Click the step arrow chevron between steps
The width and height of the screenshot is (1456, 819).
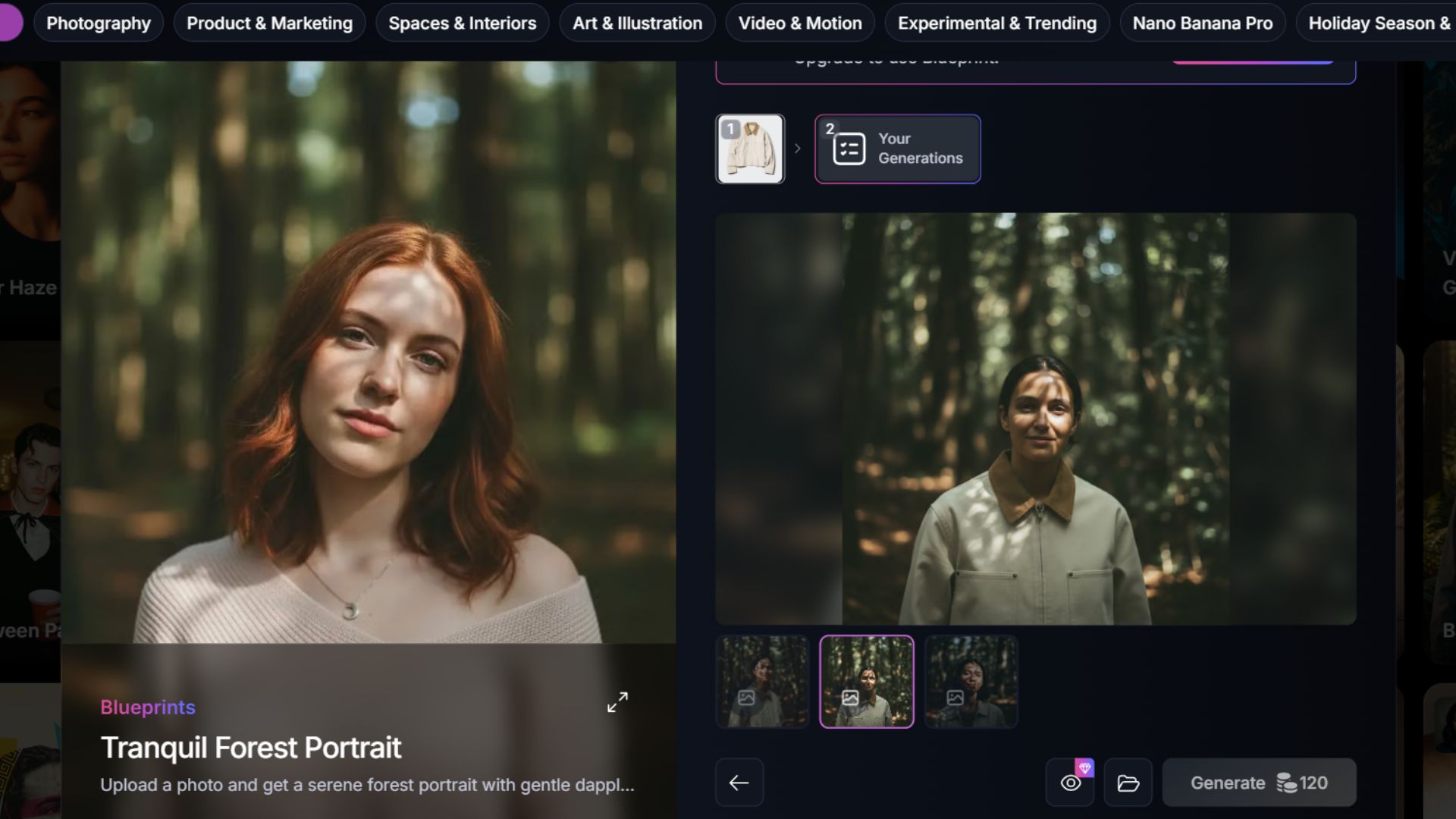(798, 149)
